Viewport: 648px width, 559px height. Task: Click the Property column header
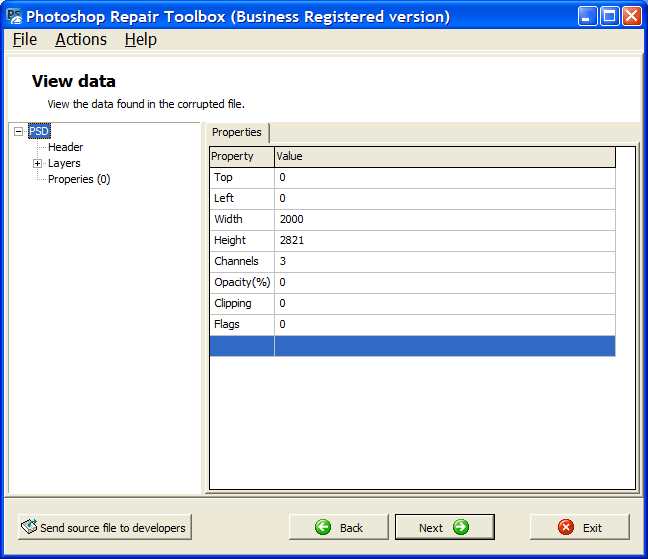click(242, 157)
